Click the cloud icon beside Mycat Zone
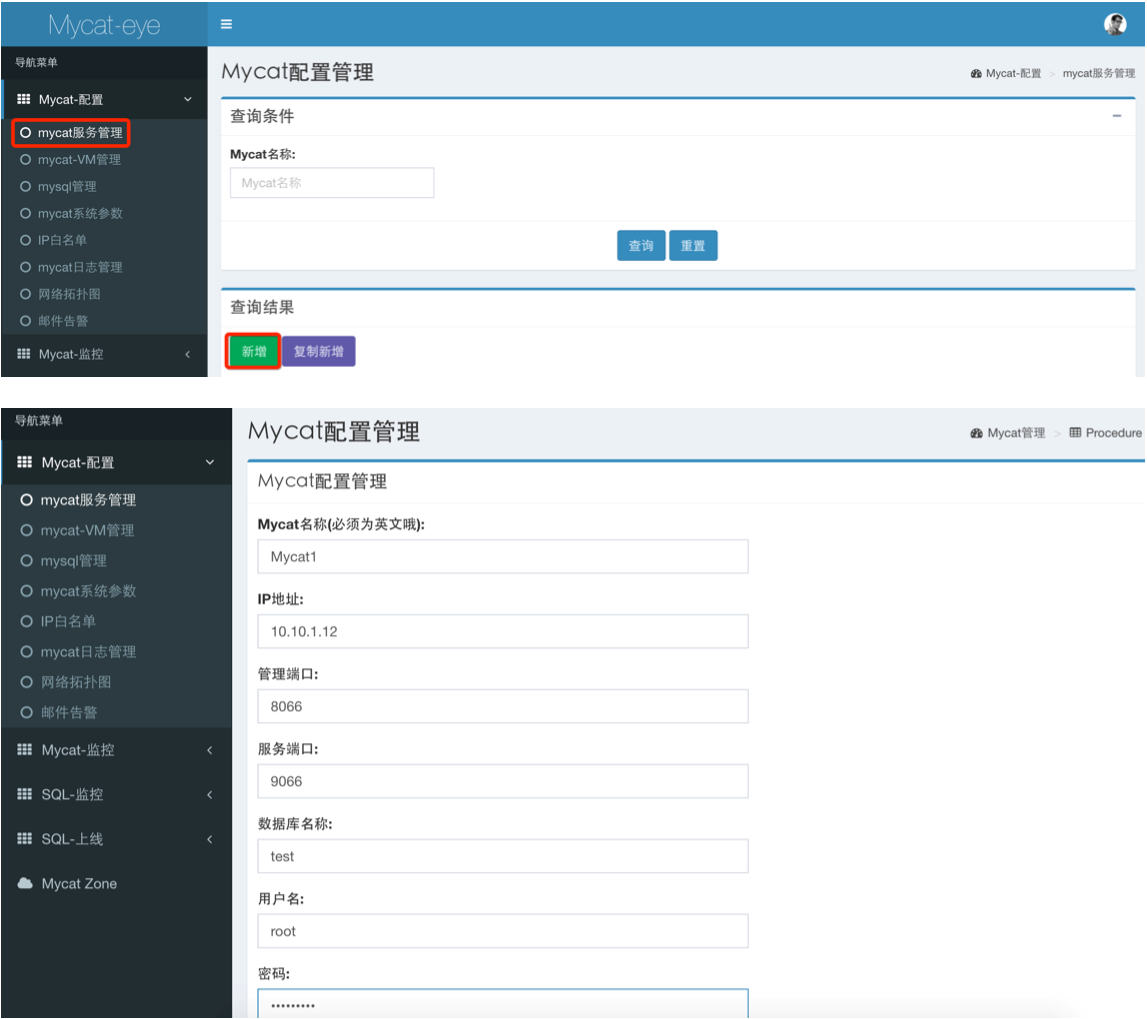The width and height of the screenshot is (1147, 1019). pos(24,884)
